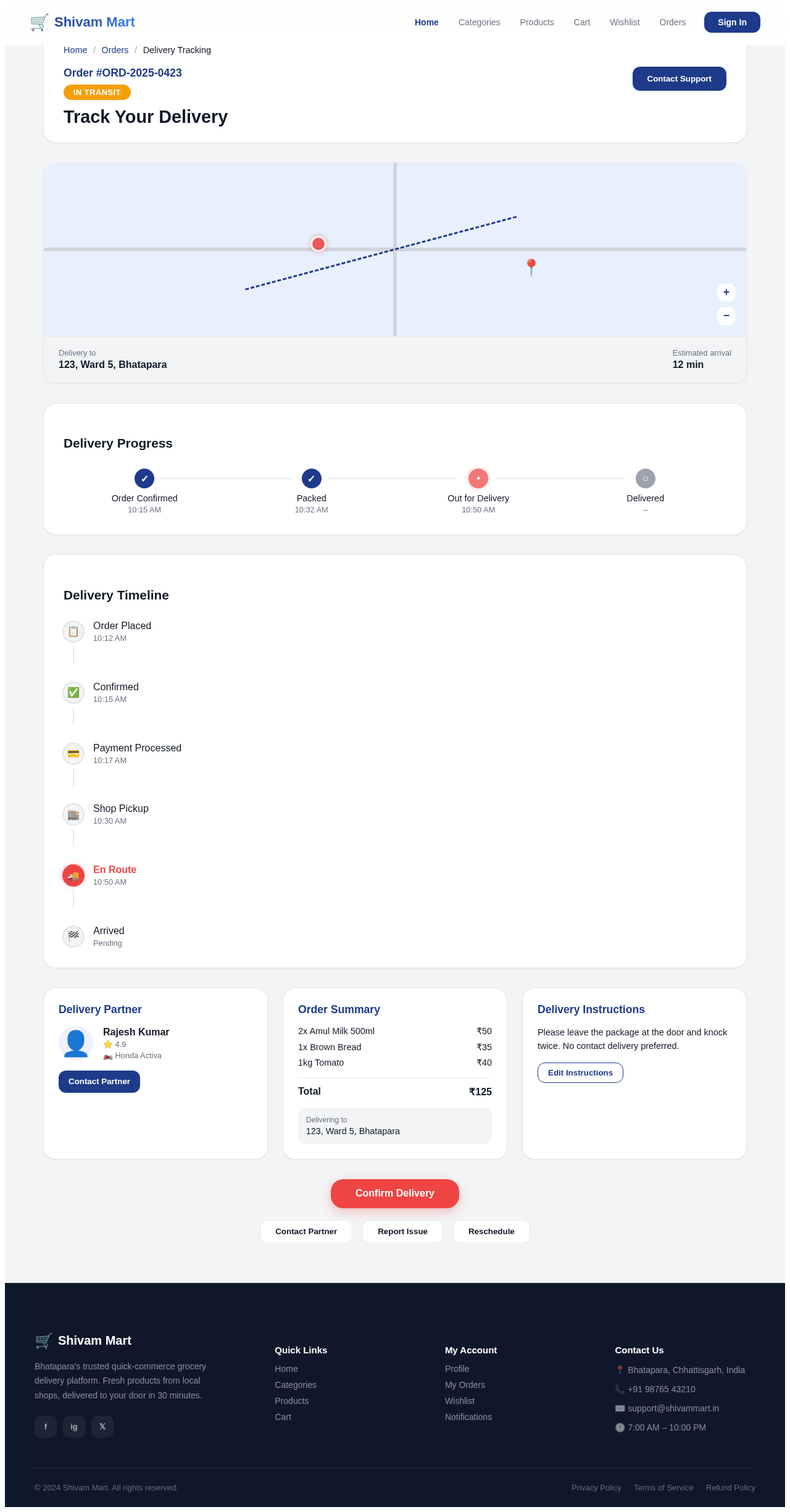Click the Home breadcrumb link
The height and width of the screenshot is (1512, 790).
[75, 50]
